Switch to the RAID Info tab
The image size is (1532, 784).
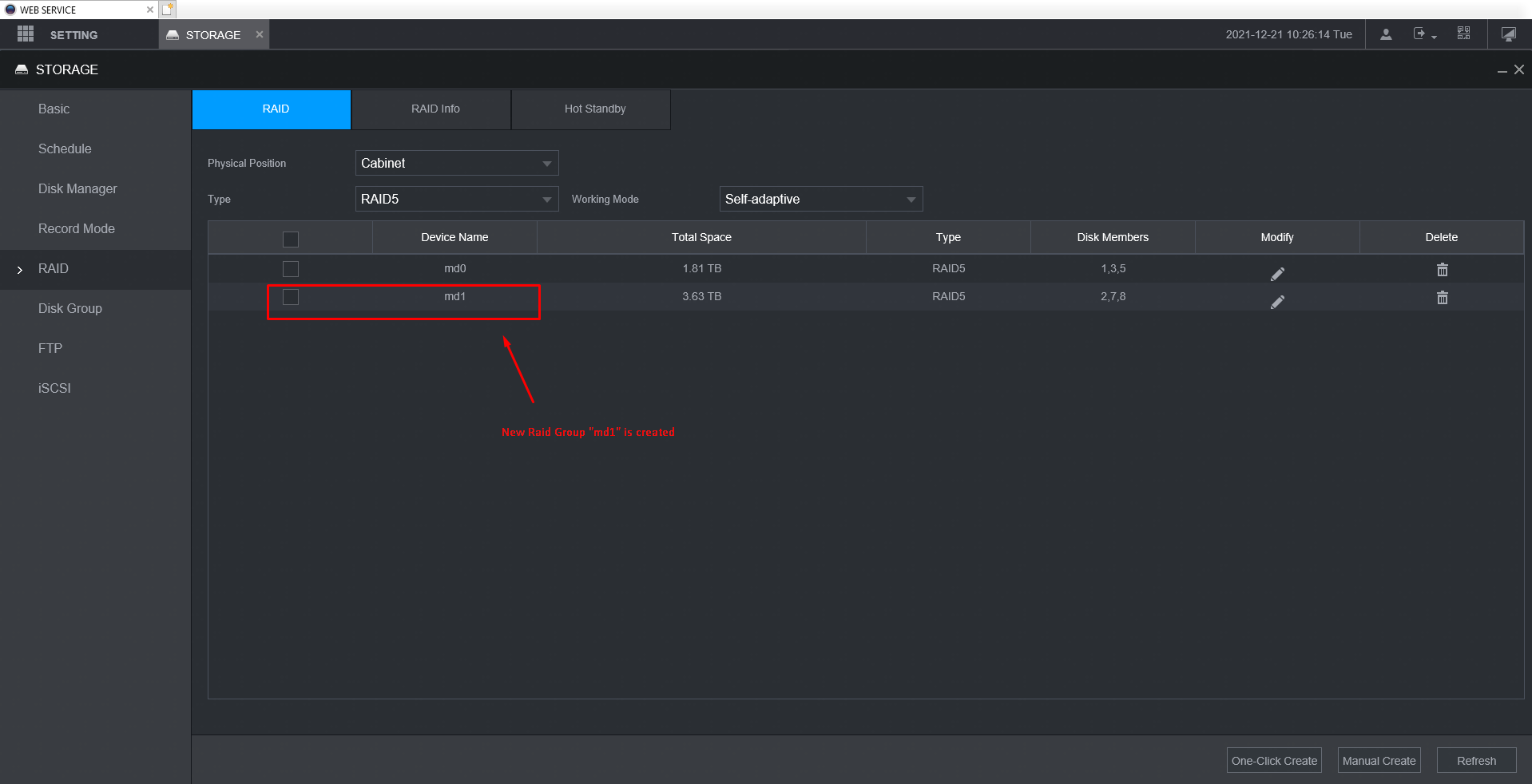[x=431, y=109]
